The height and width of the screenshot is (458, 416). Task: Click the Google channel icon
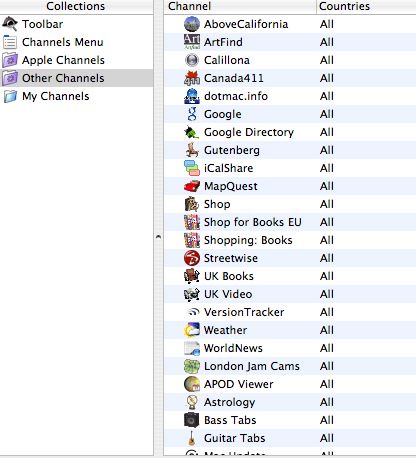(192, 114)
